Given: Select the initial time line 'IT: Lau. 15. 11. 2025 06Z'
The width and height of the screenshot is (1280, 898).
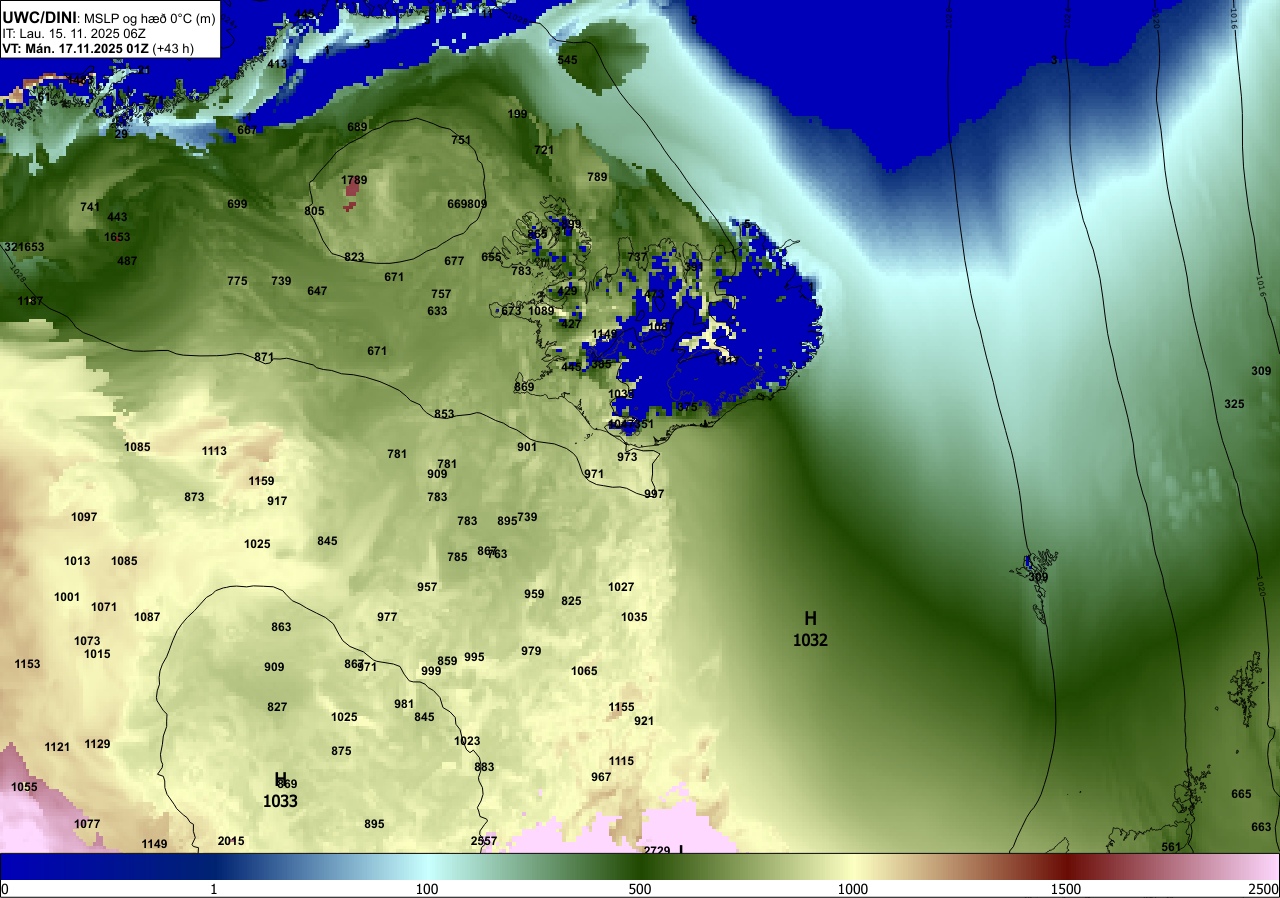Looking at the screenshot, I should (74, 33).
